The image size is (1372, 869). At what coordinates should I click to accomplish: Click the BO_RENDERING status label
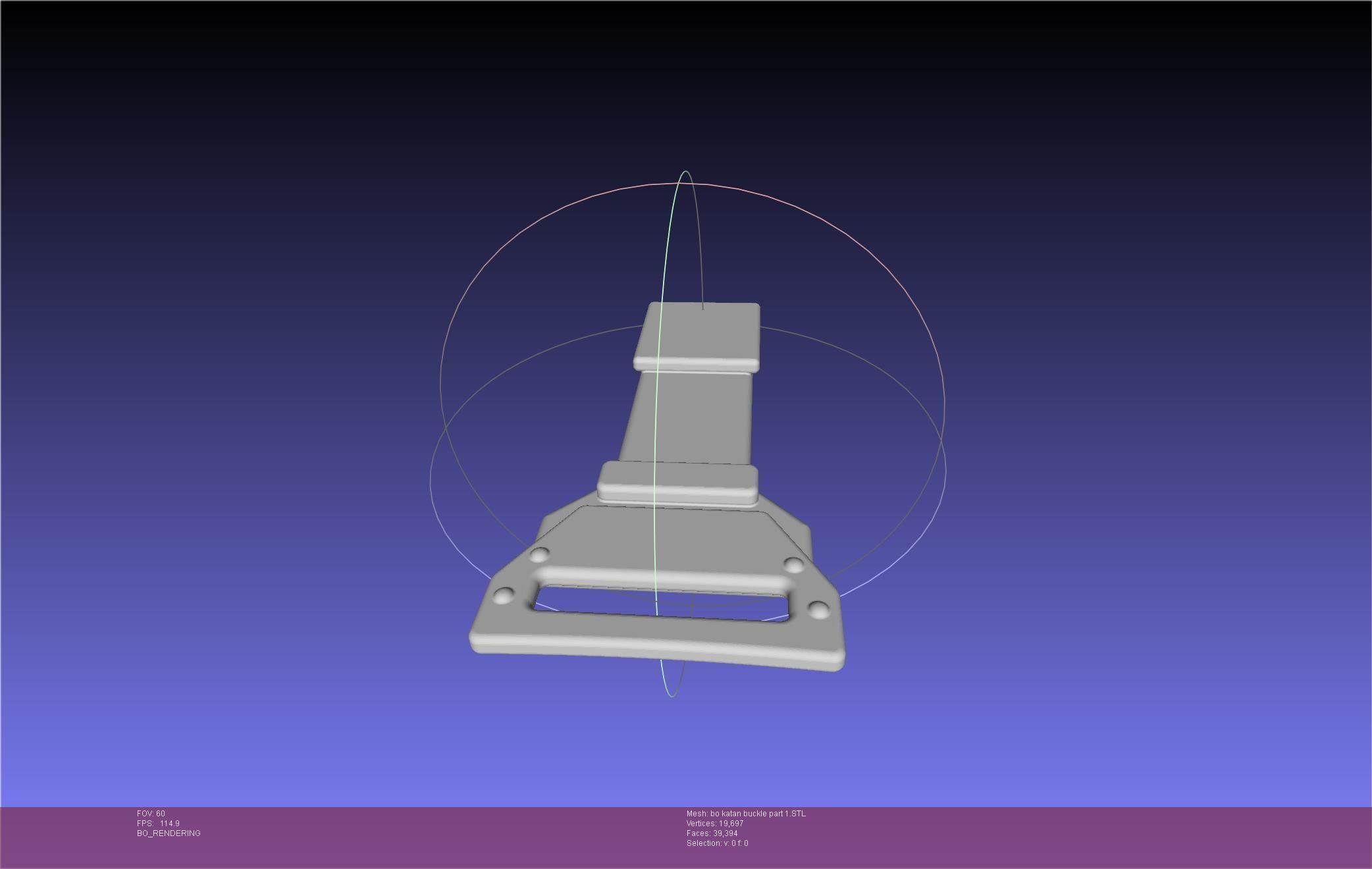[x=169, y=833]
